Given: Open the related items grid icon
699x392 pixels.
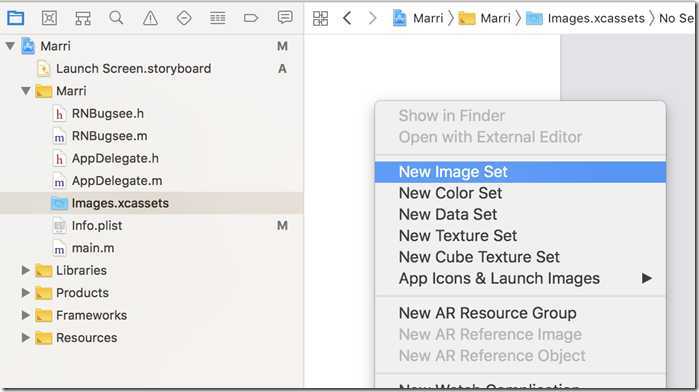Looking at the screenshot, I should pos(320,18).
